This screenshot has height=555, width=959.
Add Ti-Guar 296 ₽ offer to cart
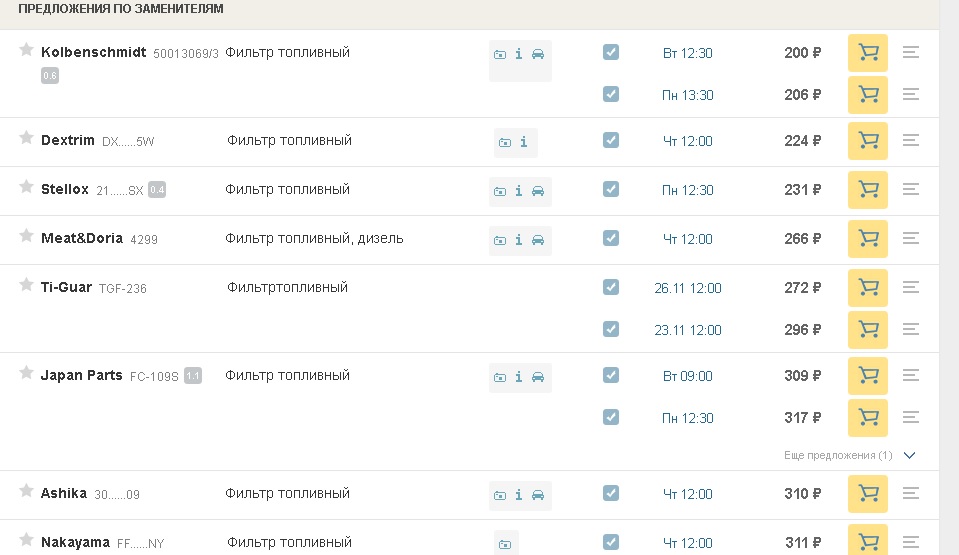coord(867,329)
